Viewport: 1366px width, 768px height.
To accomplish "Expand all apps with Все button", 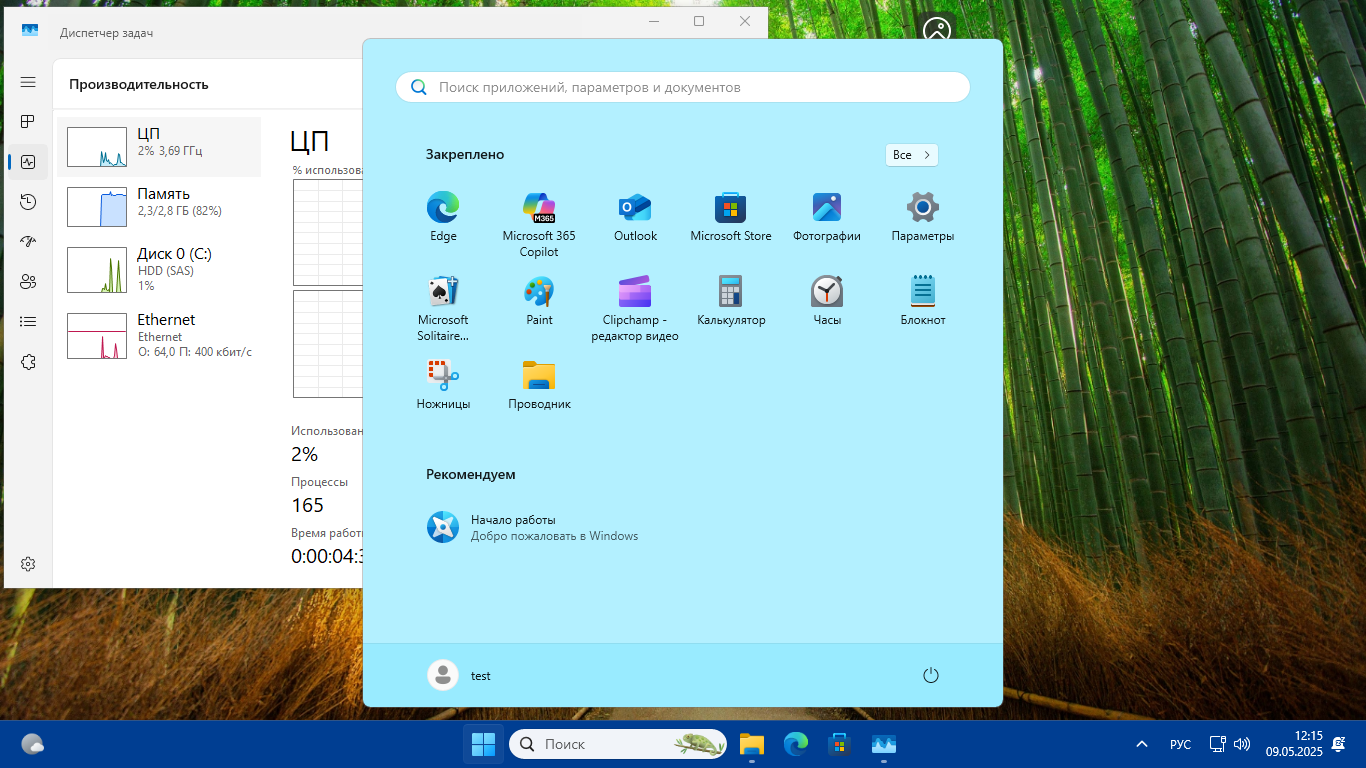I will [911, 155].
